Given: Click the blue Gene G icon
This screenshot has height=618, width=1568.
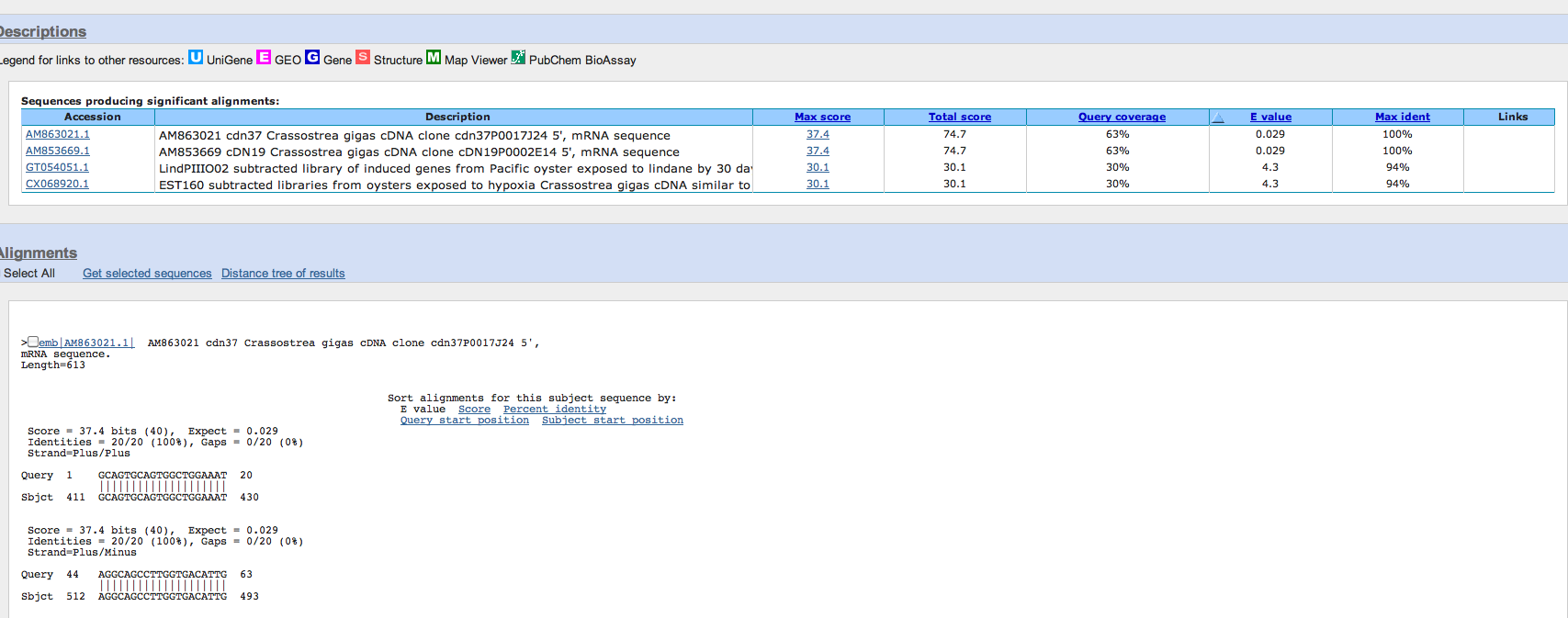Looking at the screenshot, I should tap(312, 58).
